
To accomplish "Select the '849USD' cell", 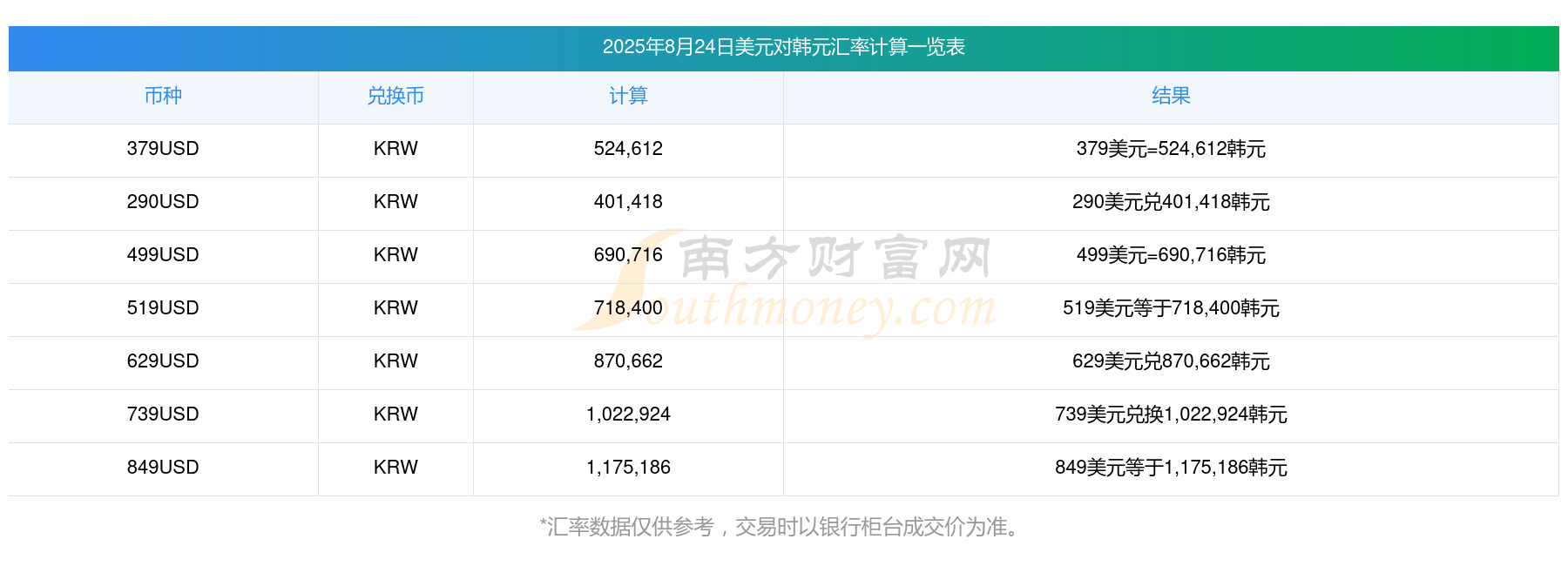I will point(163,468).
